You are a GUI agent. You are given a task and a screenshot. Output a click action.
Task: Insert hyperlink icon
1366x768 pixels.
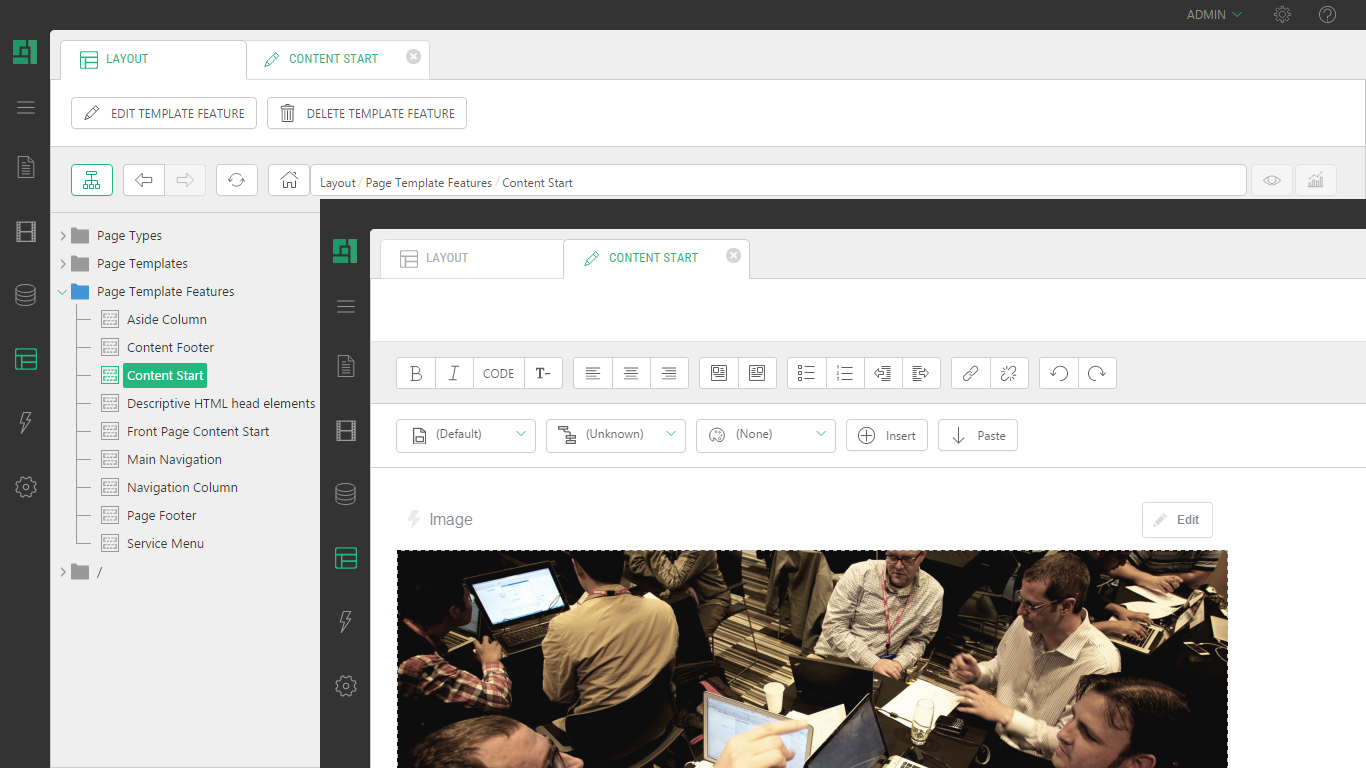click(970, 373)
